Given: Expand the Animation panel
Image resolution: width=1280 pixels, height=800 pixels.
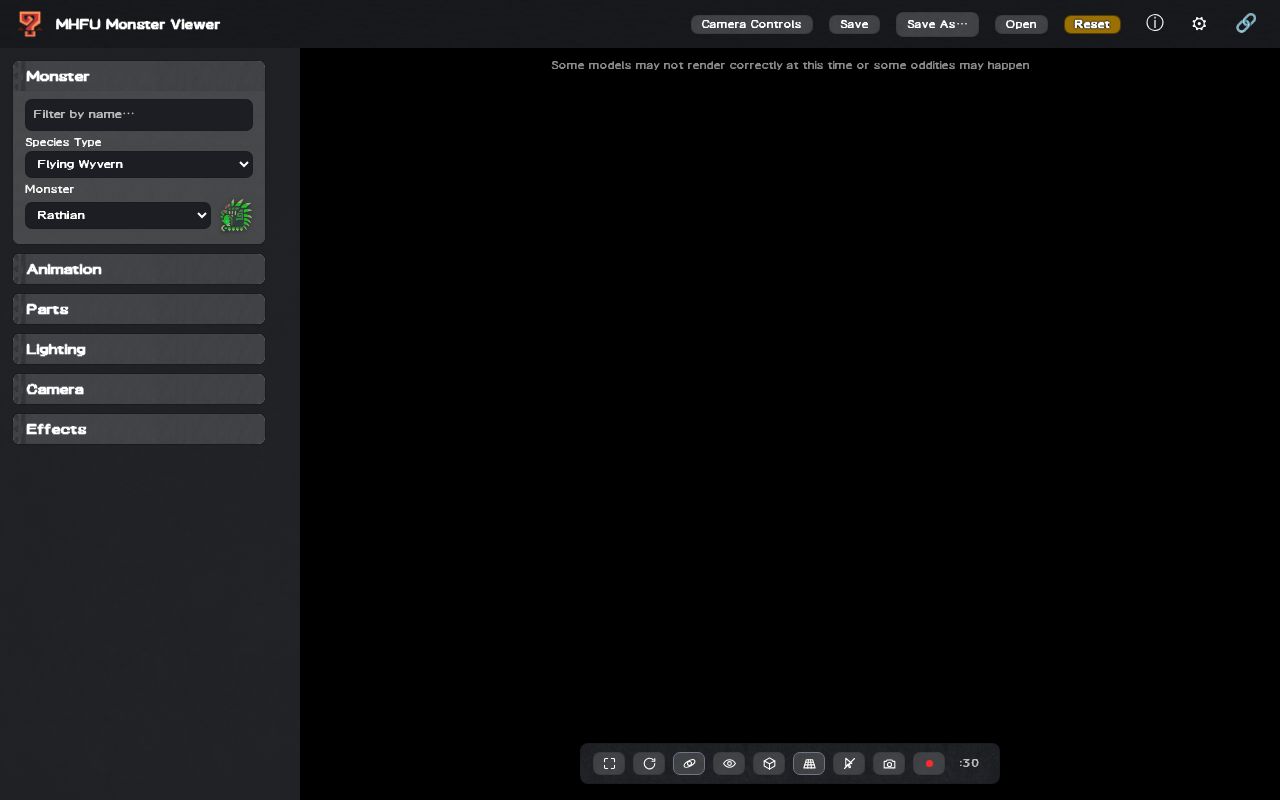Looking at the screenshot, I should tap(139, 269).
